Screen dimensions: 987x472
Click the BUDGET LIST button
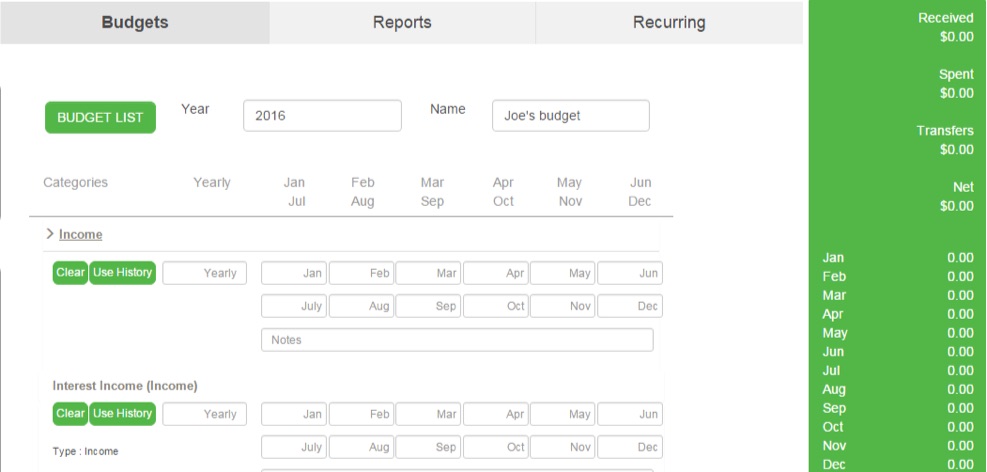point(100,118)
